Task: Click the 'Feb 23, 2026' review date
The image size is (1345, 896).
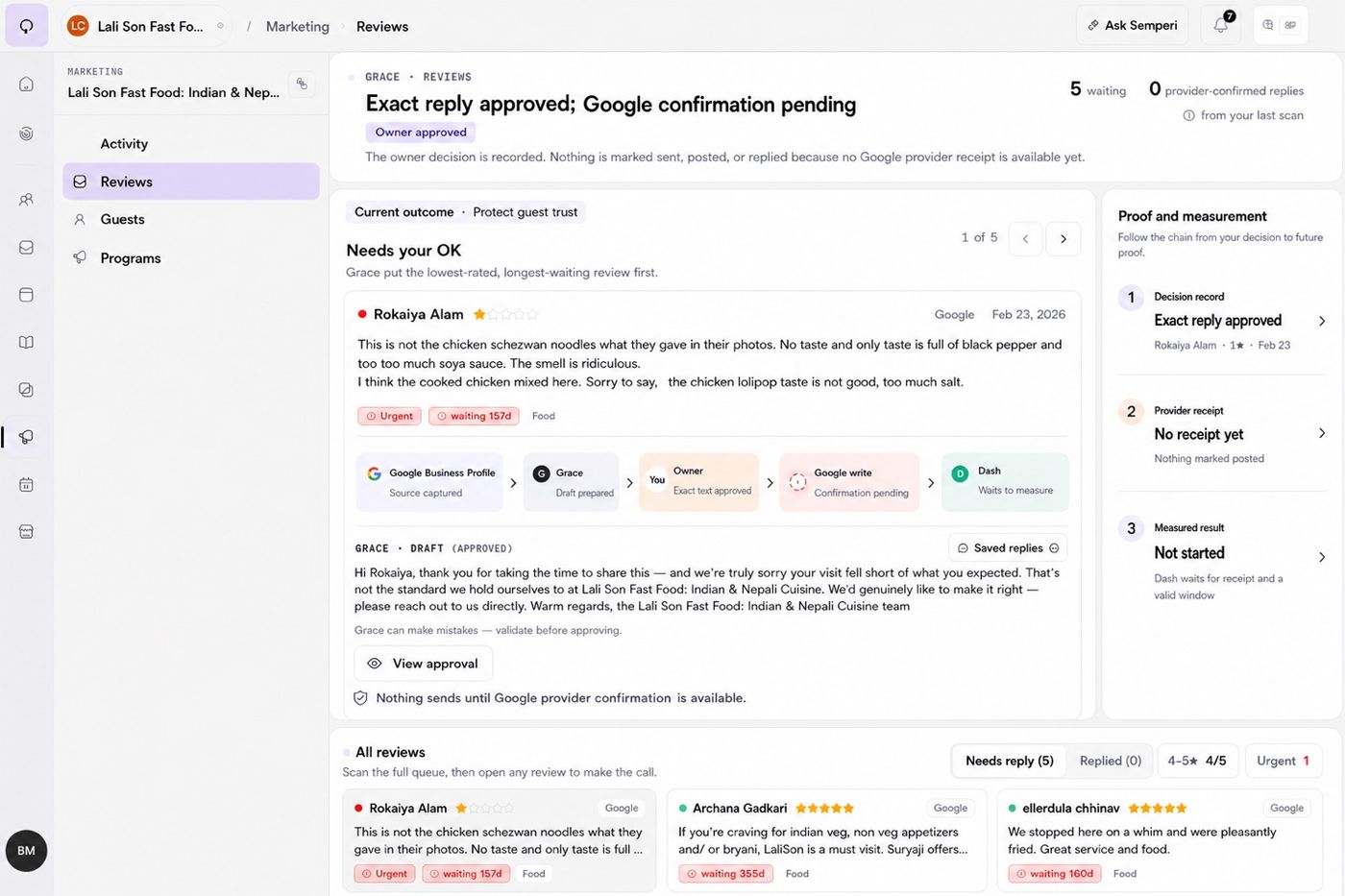Action: (1028, 314)
